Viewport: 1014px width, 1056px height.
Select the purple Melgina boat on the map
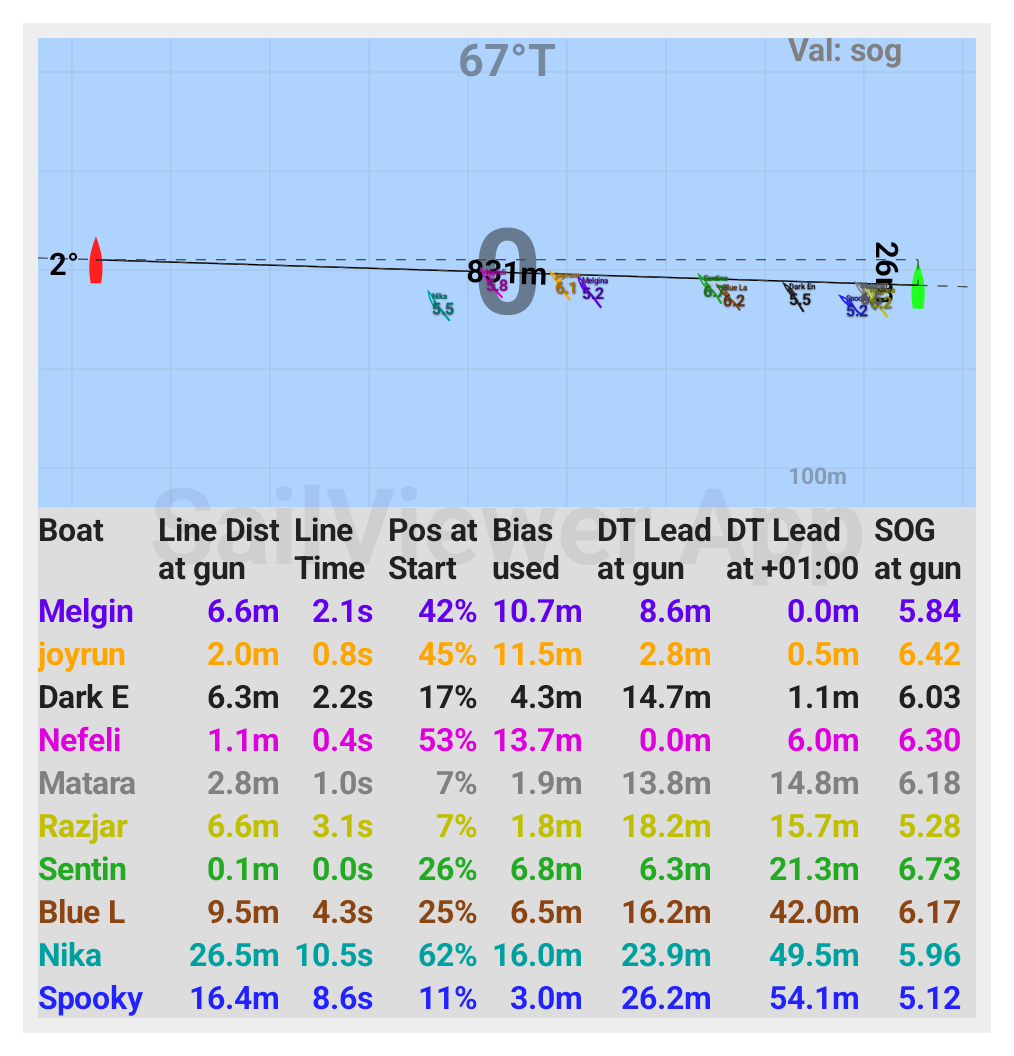pos(592,290)
